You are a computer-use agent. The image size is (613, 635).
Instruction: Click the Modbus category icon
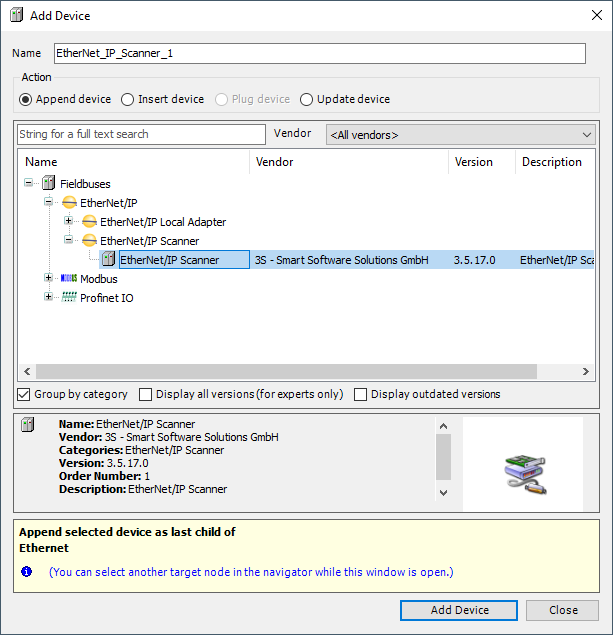[69, 279]
